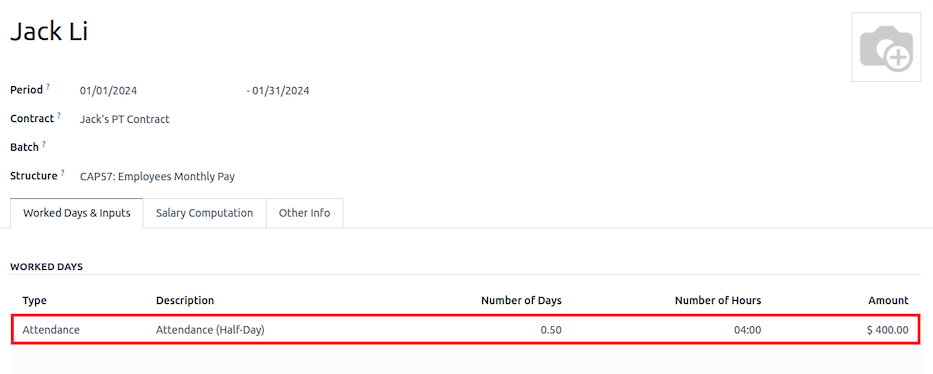The image size is (933, 374).
Task: Select the Attendance type cell
Action: pos(51,329)
